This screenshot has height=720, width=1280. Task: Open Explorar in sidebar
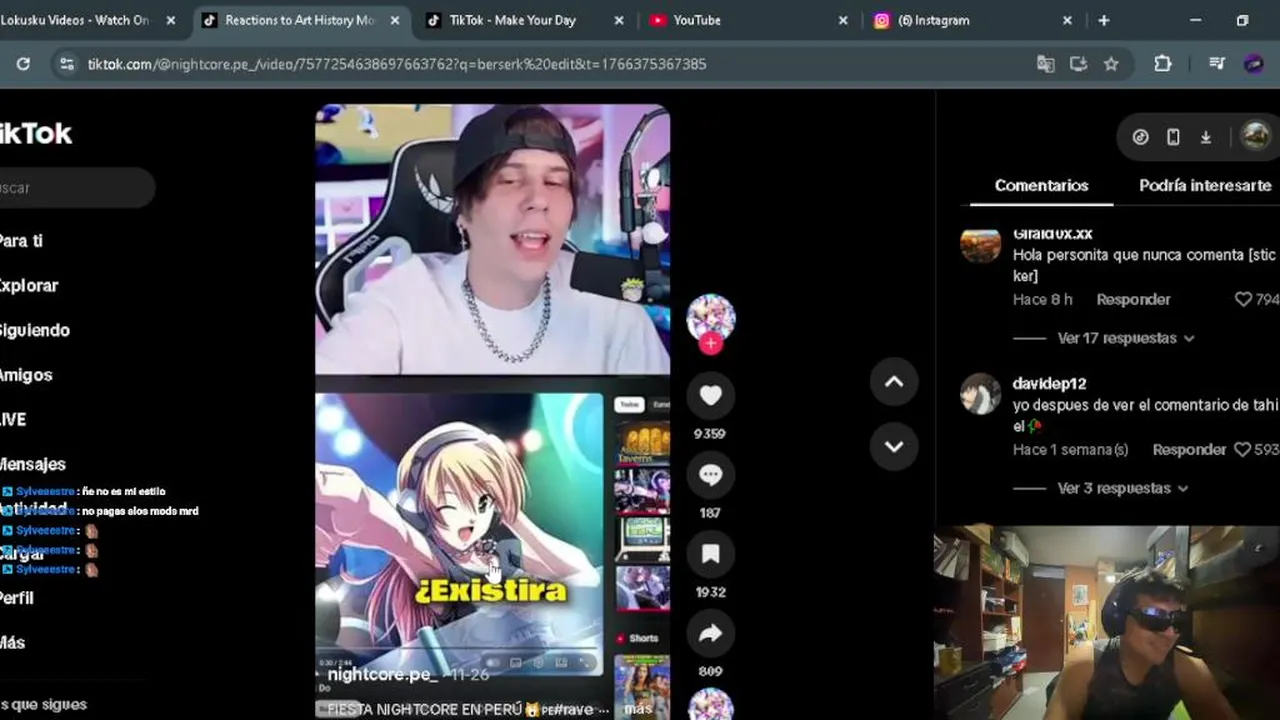[28, 285]
